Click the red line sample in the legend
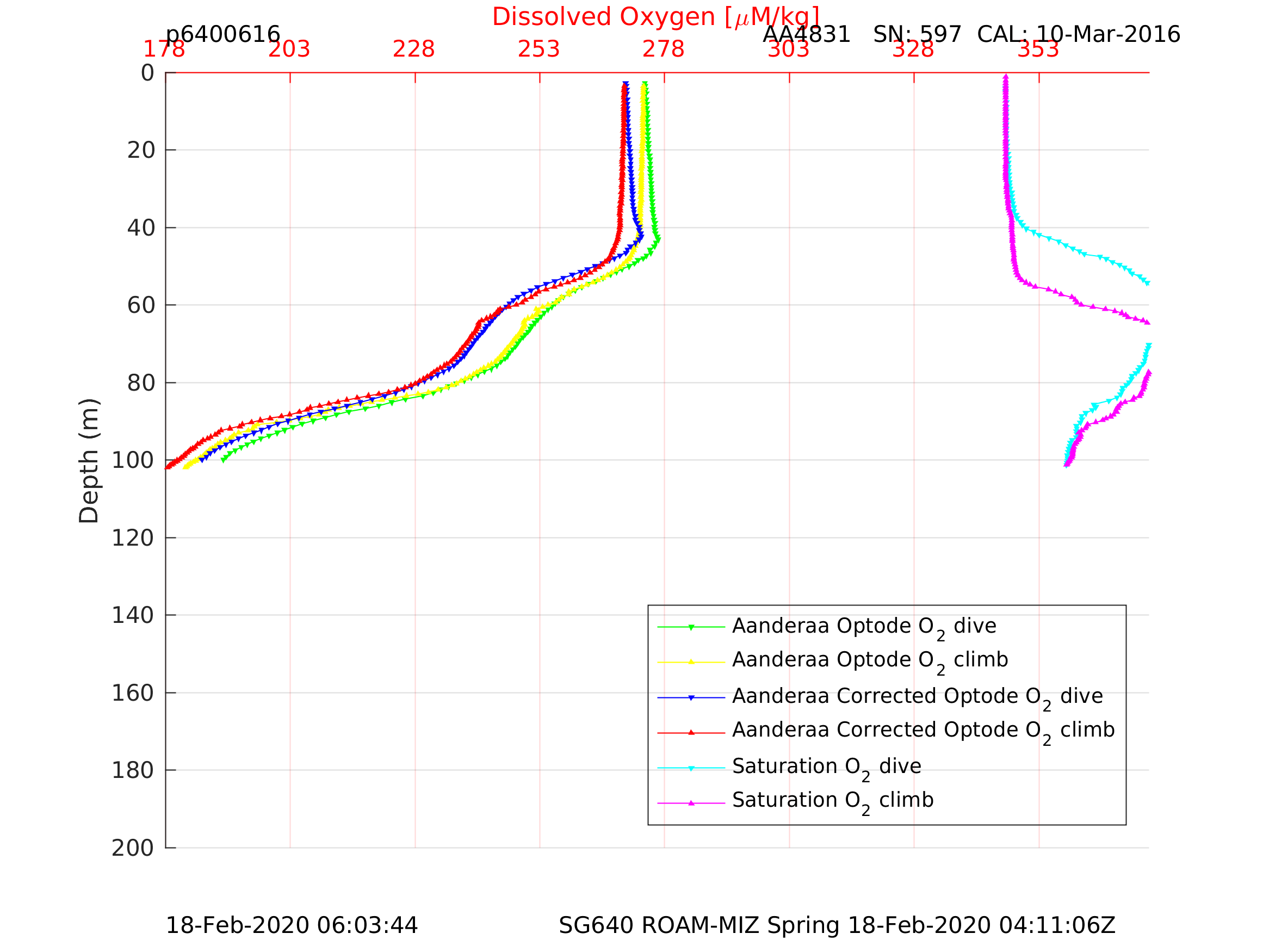1269x952 pixels. tap(691, 733)
